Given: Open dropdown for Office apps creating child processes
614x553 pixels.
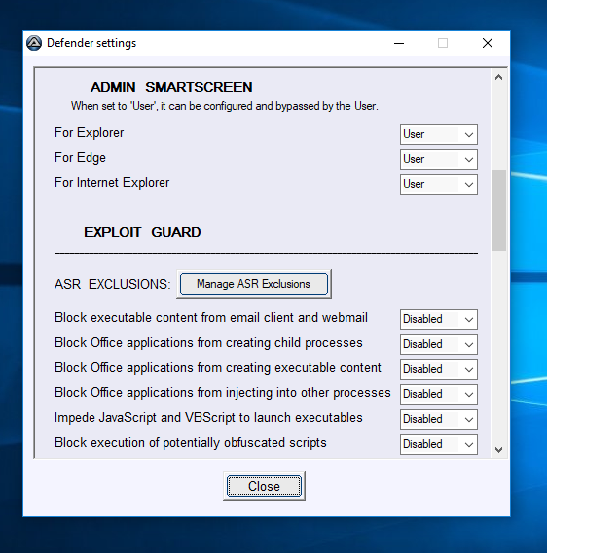Looking at the screenshot, I should click(439, 344).
